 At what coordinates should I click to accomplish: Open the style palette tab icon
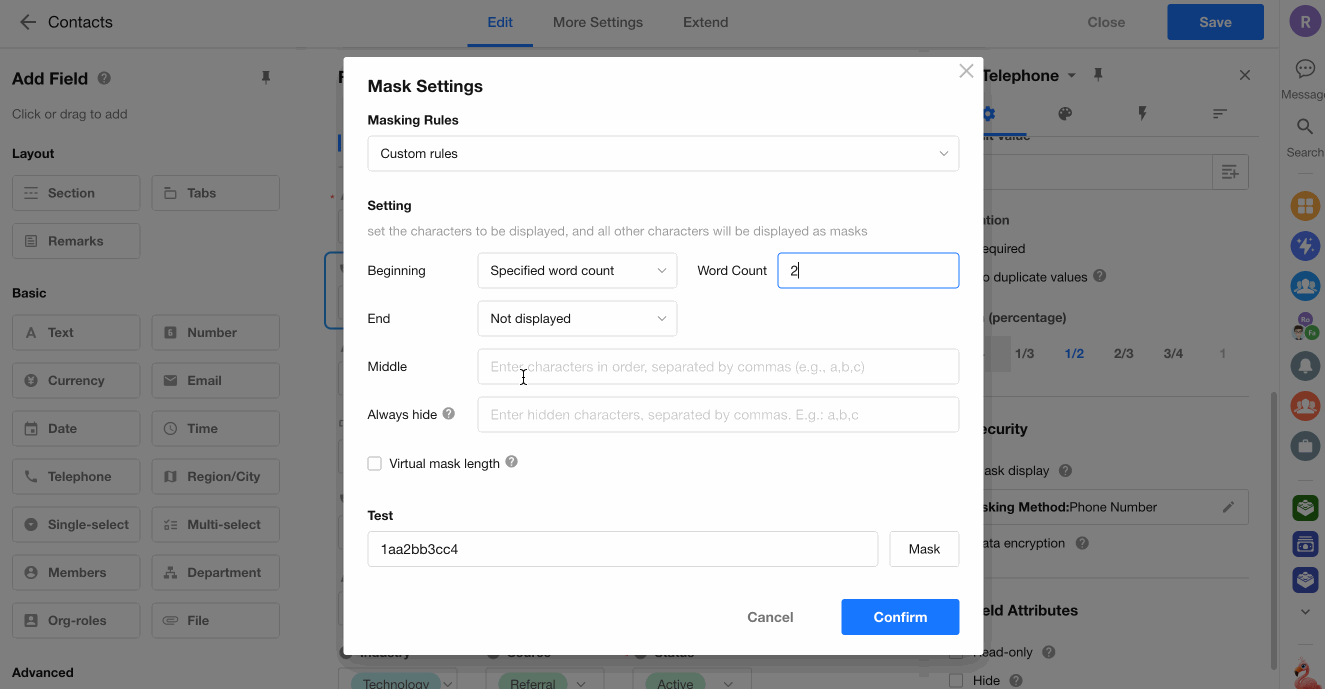point(1065,114)
